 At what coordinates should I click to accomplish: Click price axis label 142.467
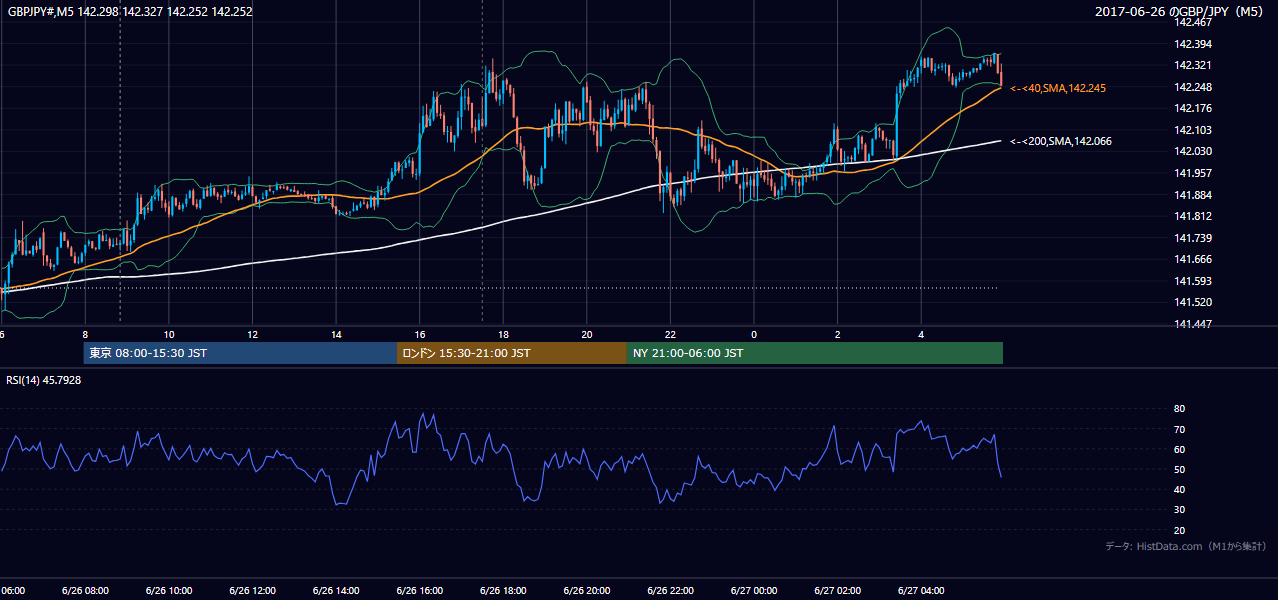[x=1193, y=22]
